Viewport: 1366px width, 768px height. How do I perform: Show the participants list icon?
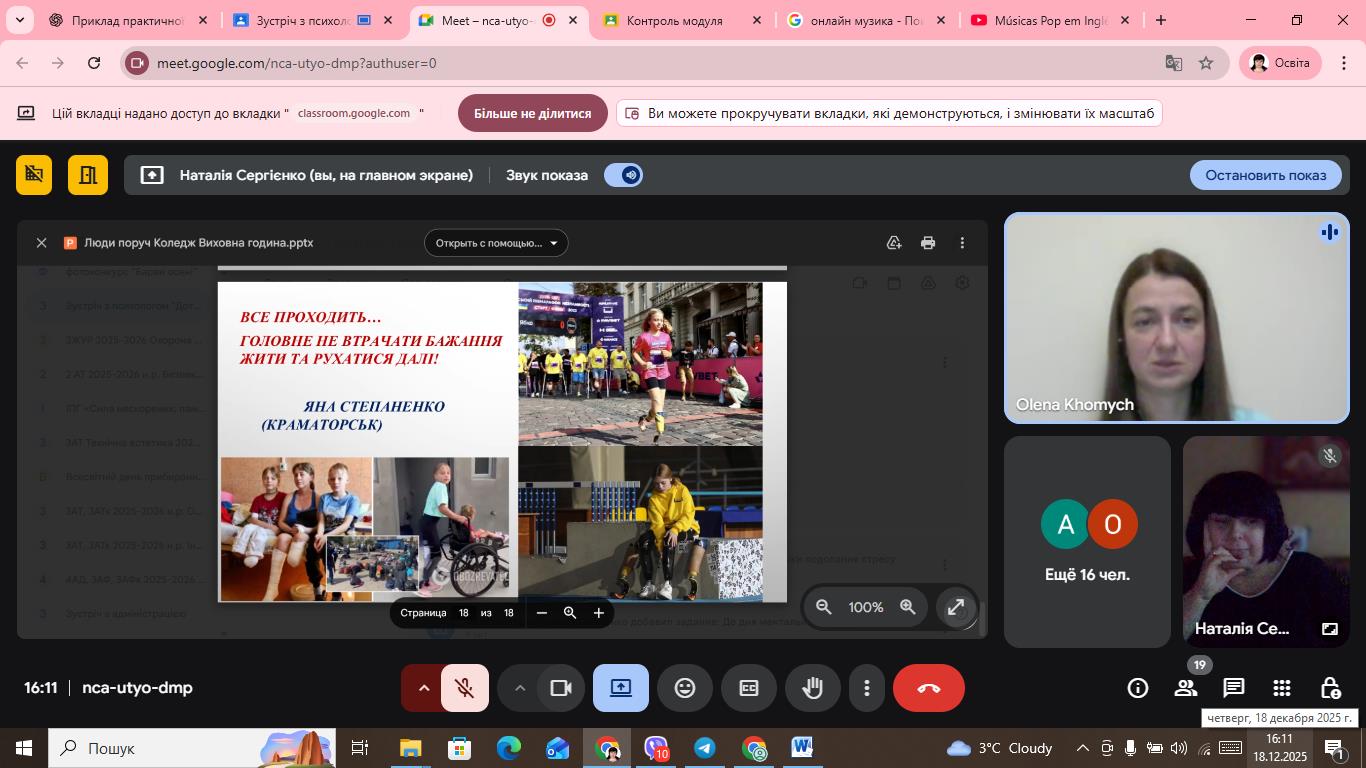point(1186,688)
